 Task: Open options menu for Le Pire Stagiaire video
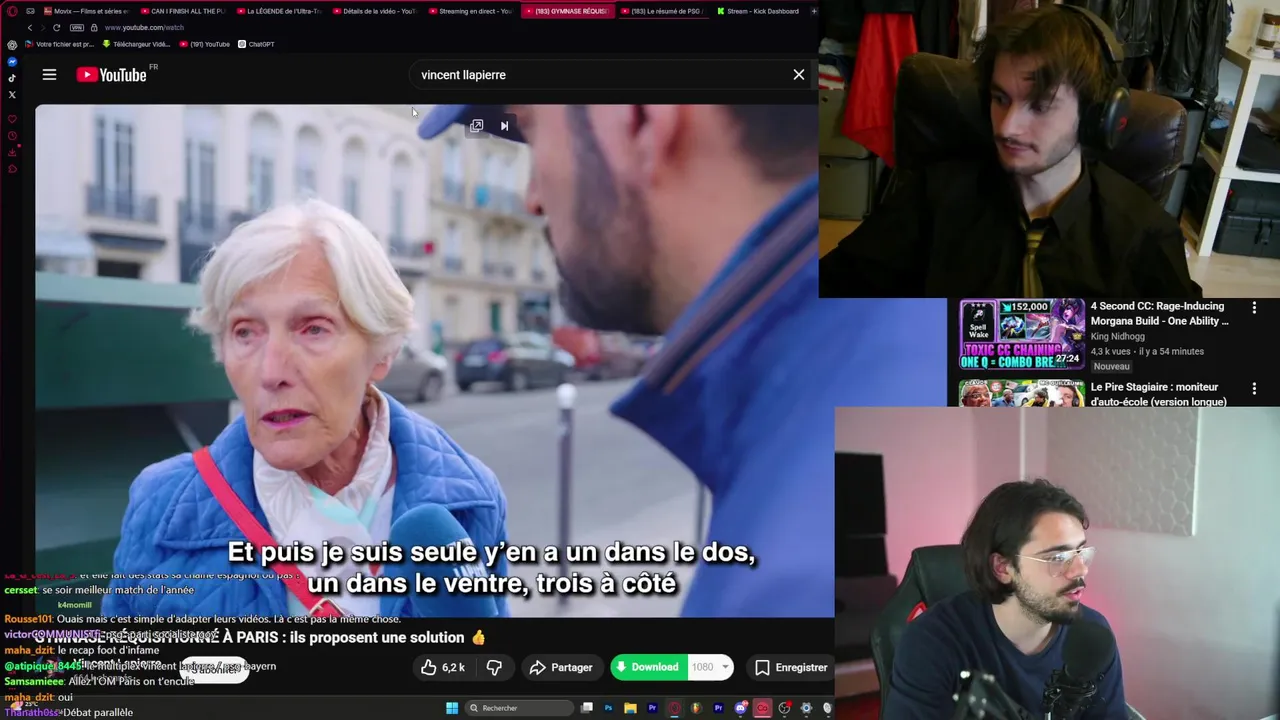[1254, 388]
